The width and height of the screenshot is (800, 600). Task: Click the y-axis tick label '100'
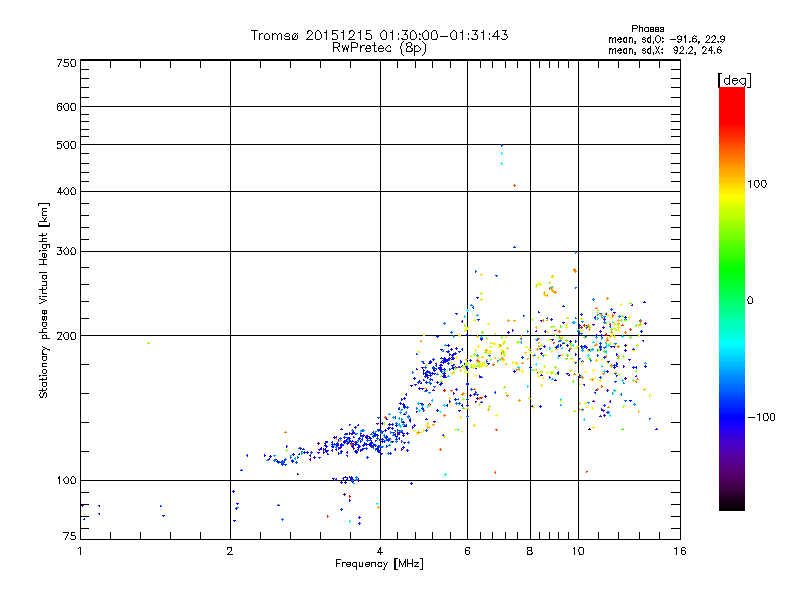(67, 481)
